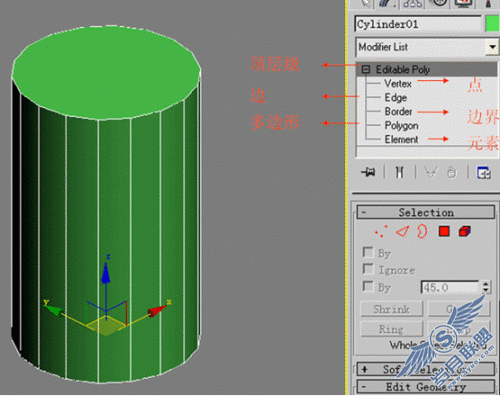Click the Whole Object Selected status text
This screenshot has height=396, width=500.
pyautogui.click(x=438, y=345)
